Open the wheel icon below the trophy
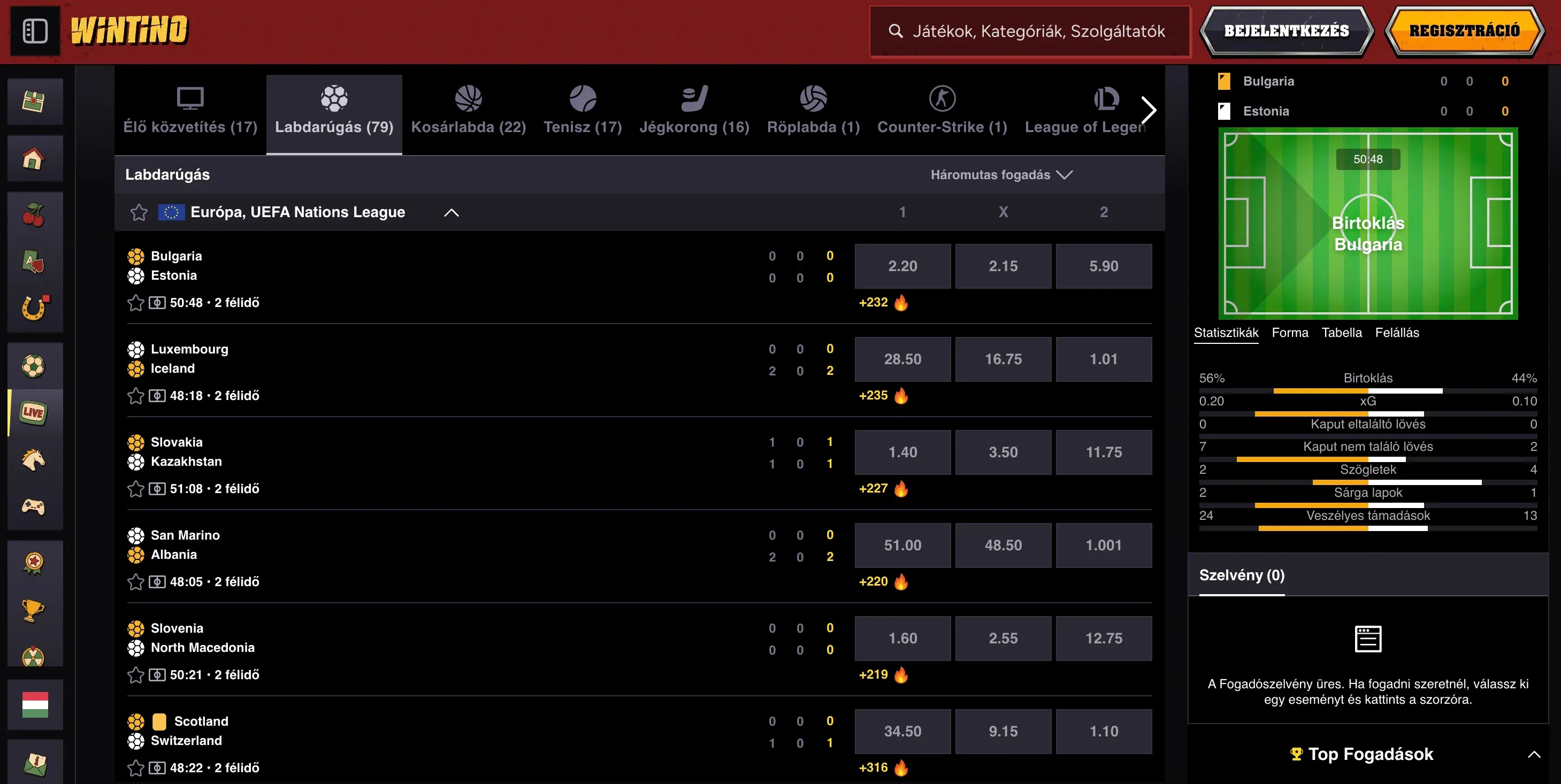The image size is (1561, 784). (x=34, y=656)
